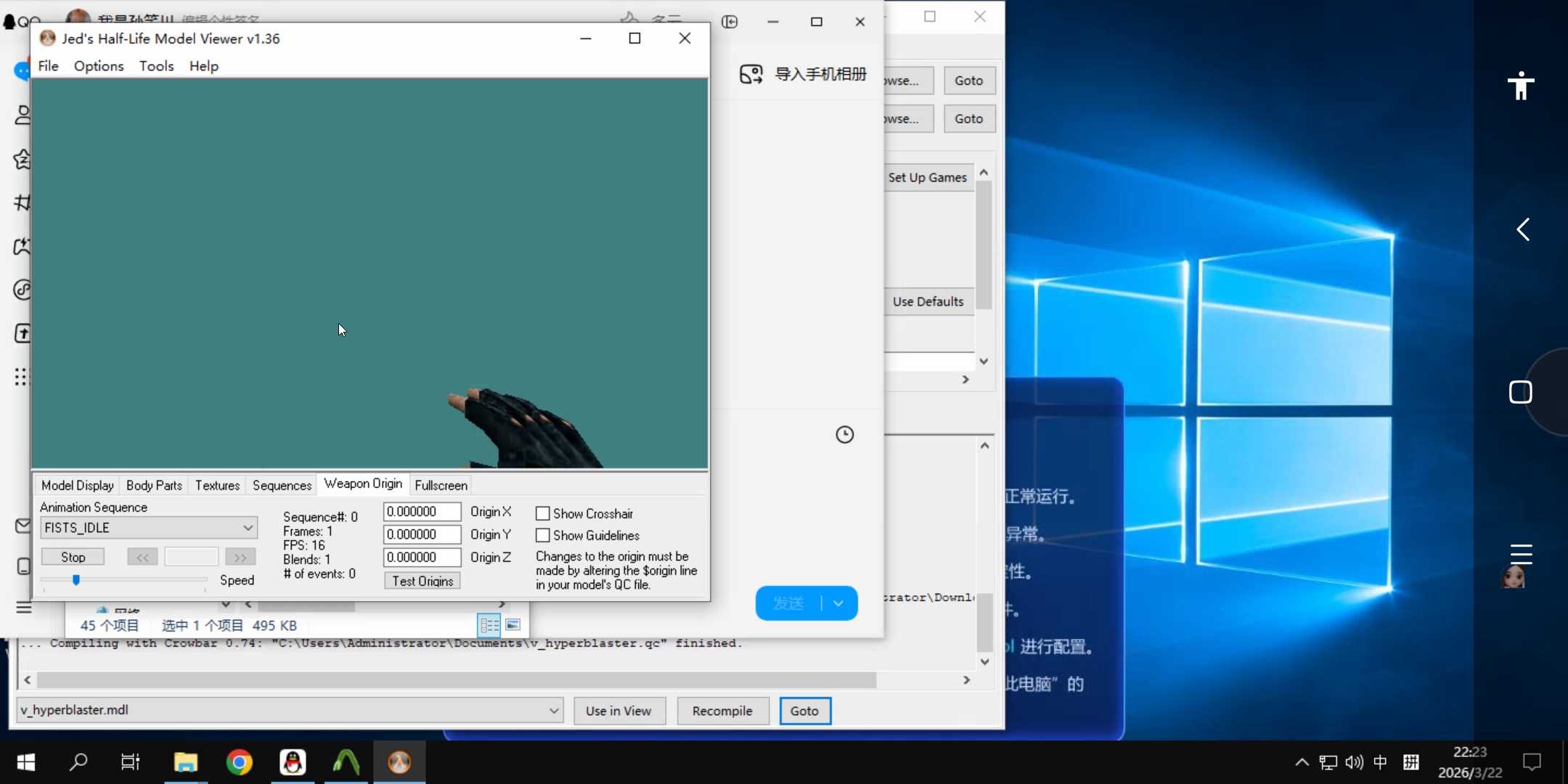Click the import phone album icon
1568x784 pixels.
[751, 74]
